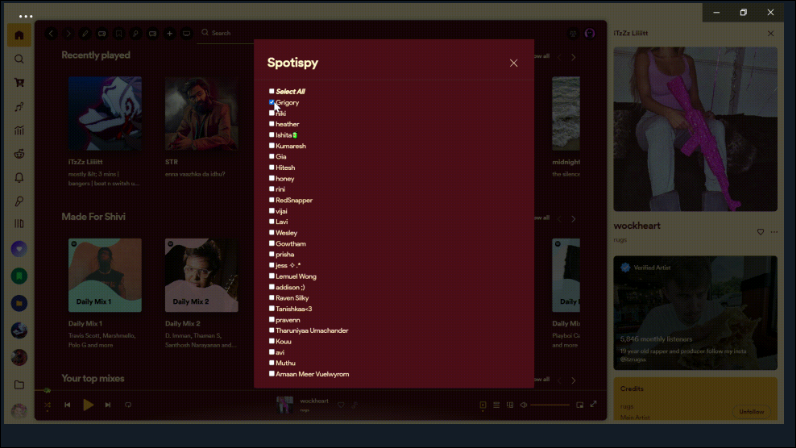Open the Your Library icon in sidebar
The image size is (796, 448).
pyautogui.click(x=19, y=223)
